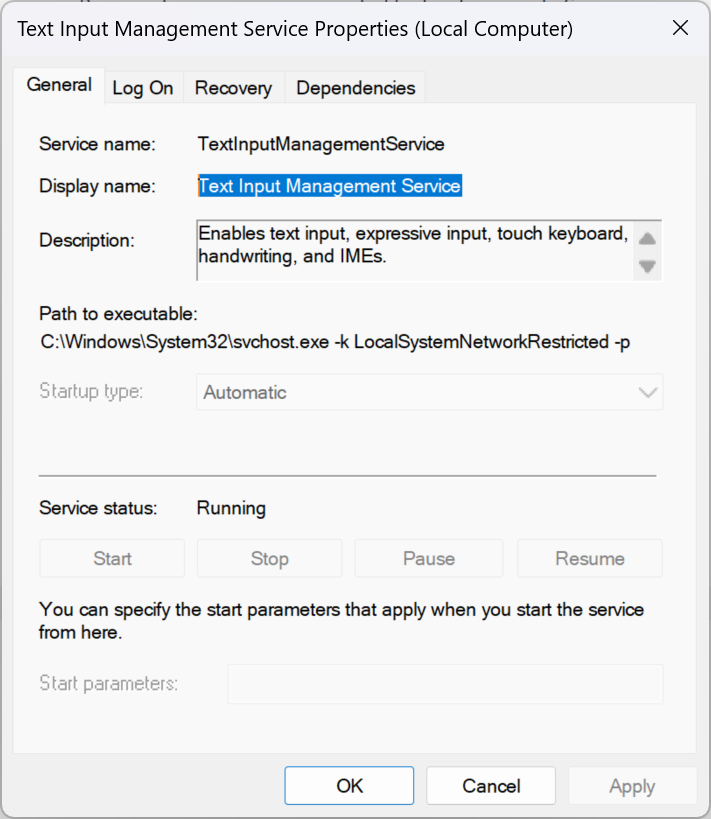Click inside the Description text box
The width and height of the screenshot is (711, 819).
coord(415,250)
